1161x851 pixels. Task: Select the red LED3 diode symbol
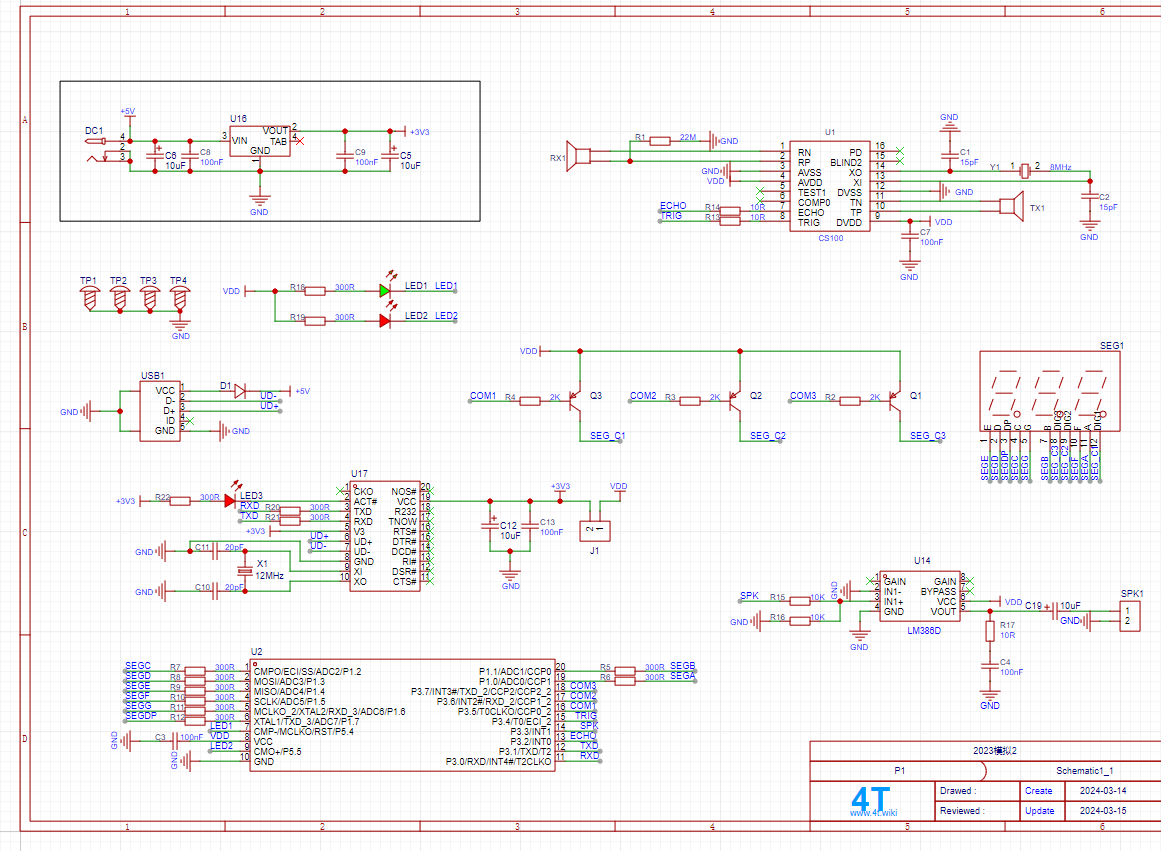click(x=230, y=499)
